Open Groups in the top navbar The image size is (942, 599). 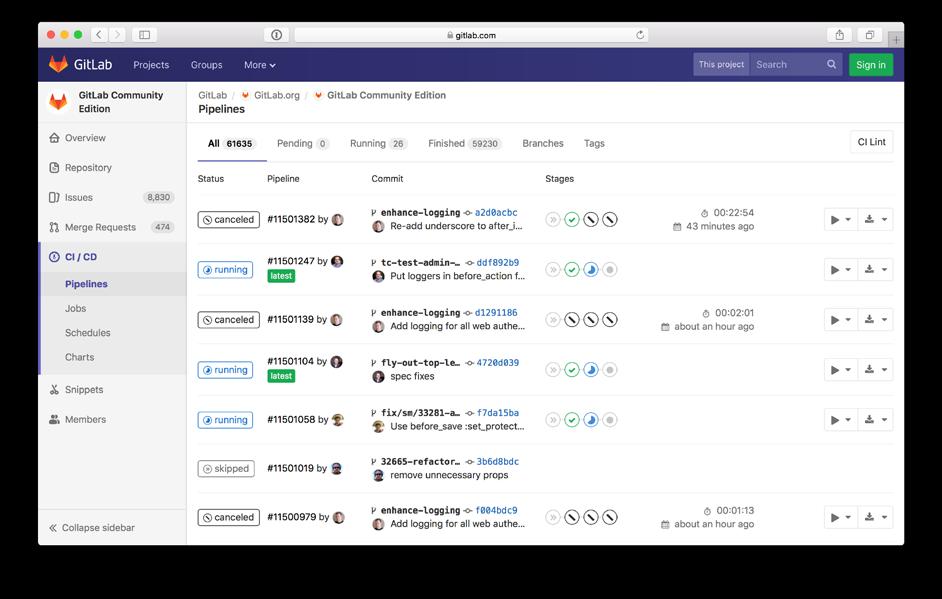(207, 65)
